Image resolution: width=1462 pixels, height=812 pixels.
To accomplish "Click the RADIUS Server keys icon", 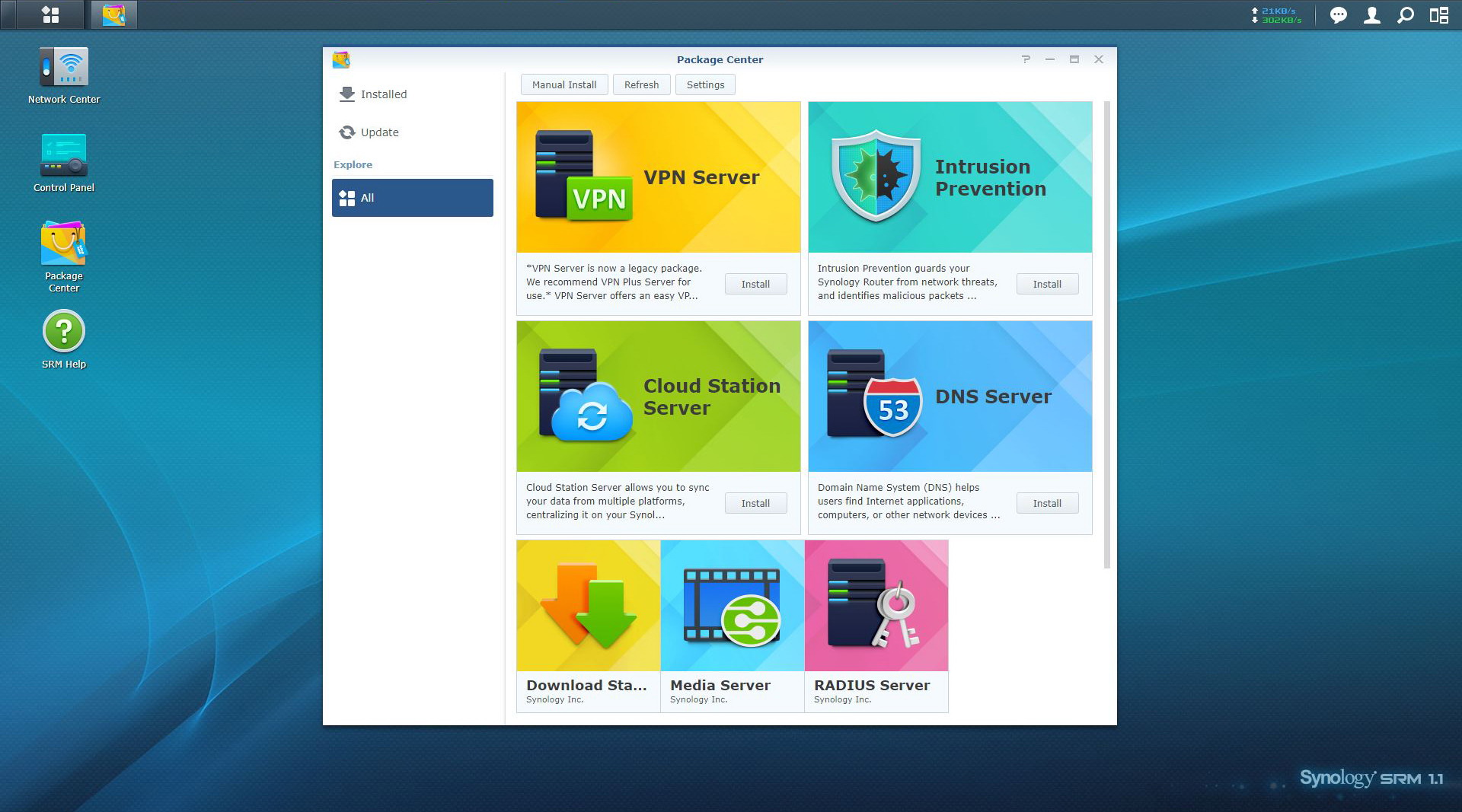I will [873, 603].
